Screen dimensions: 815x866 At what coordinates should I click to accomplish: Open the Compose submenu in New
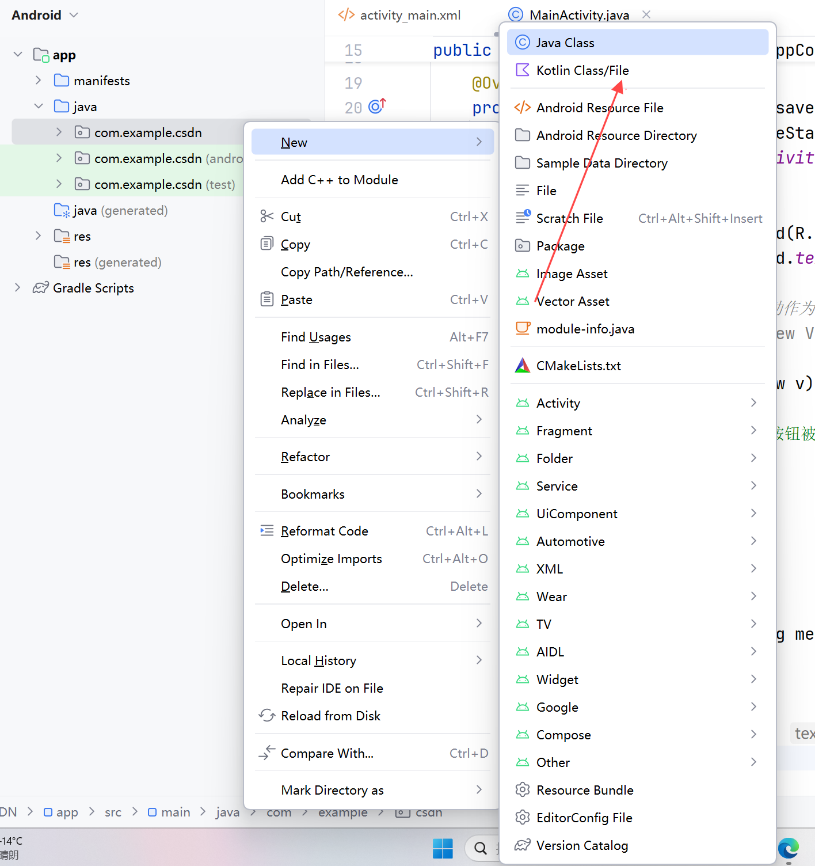pyautogui.click(x=637, y=735)
